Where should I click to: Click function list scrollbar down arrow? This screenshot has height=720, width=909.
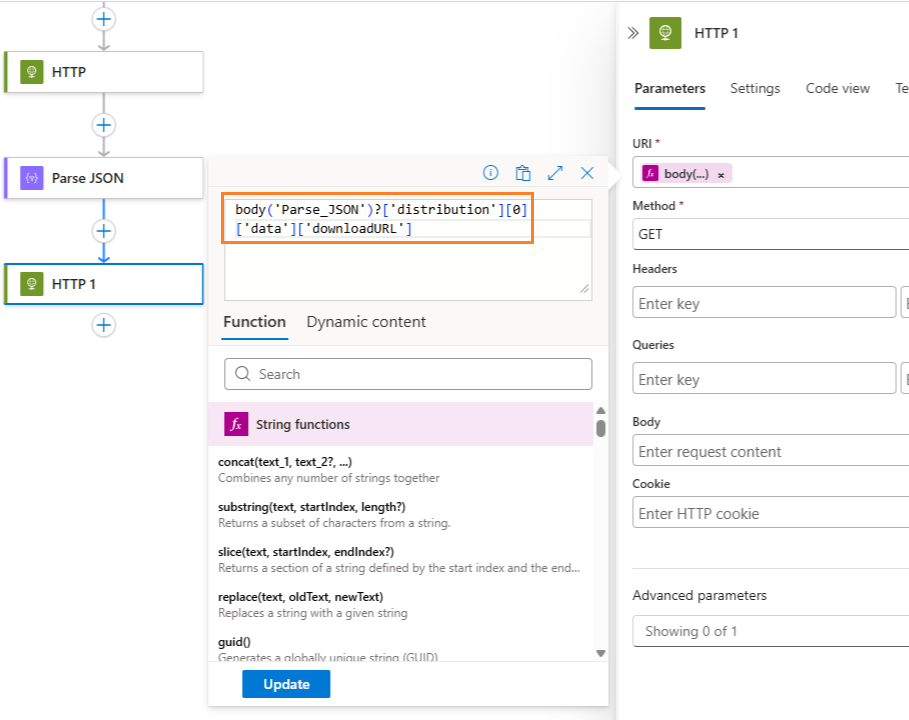(x=601, y=653)
